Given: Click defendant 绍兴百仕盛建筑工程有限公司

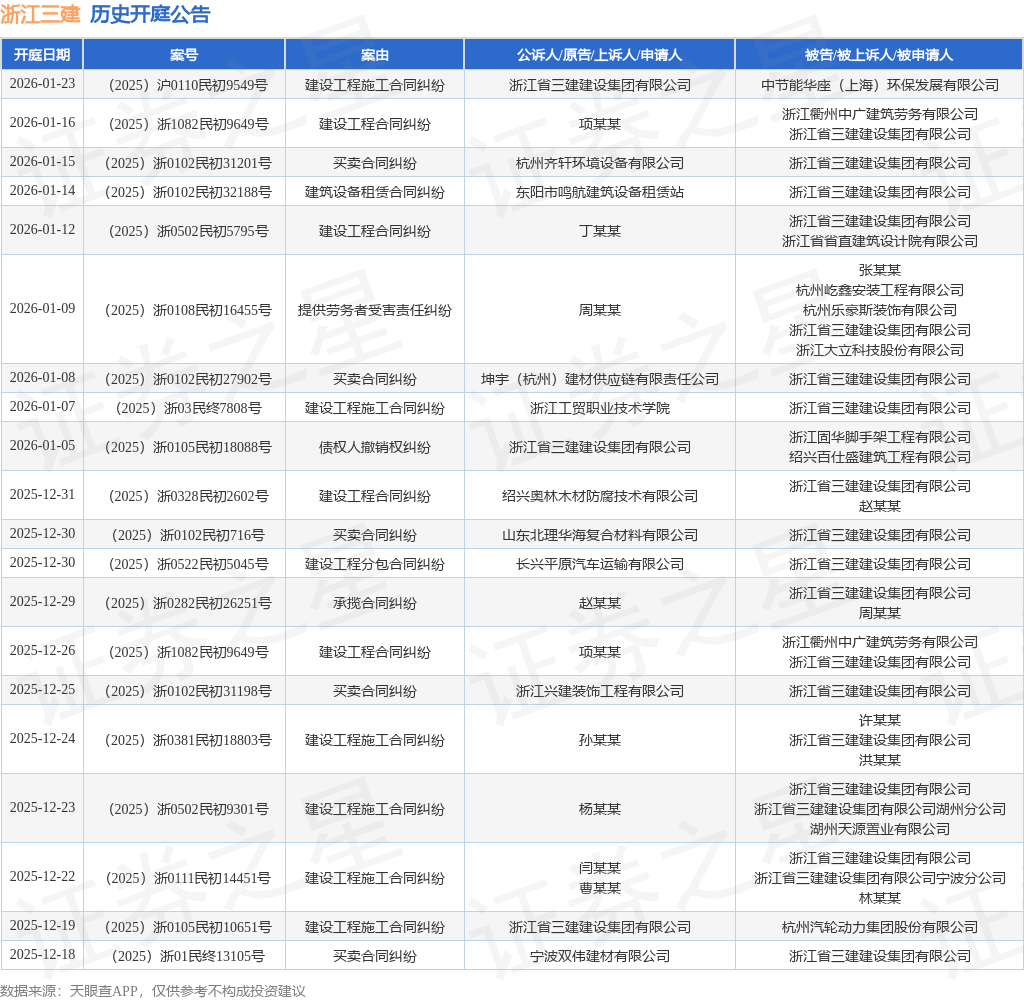Looking at the screenshot, I should point(880,457).
